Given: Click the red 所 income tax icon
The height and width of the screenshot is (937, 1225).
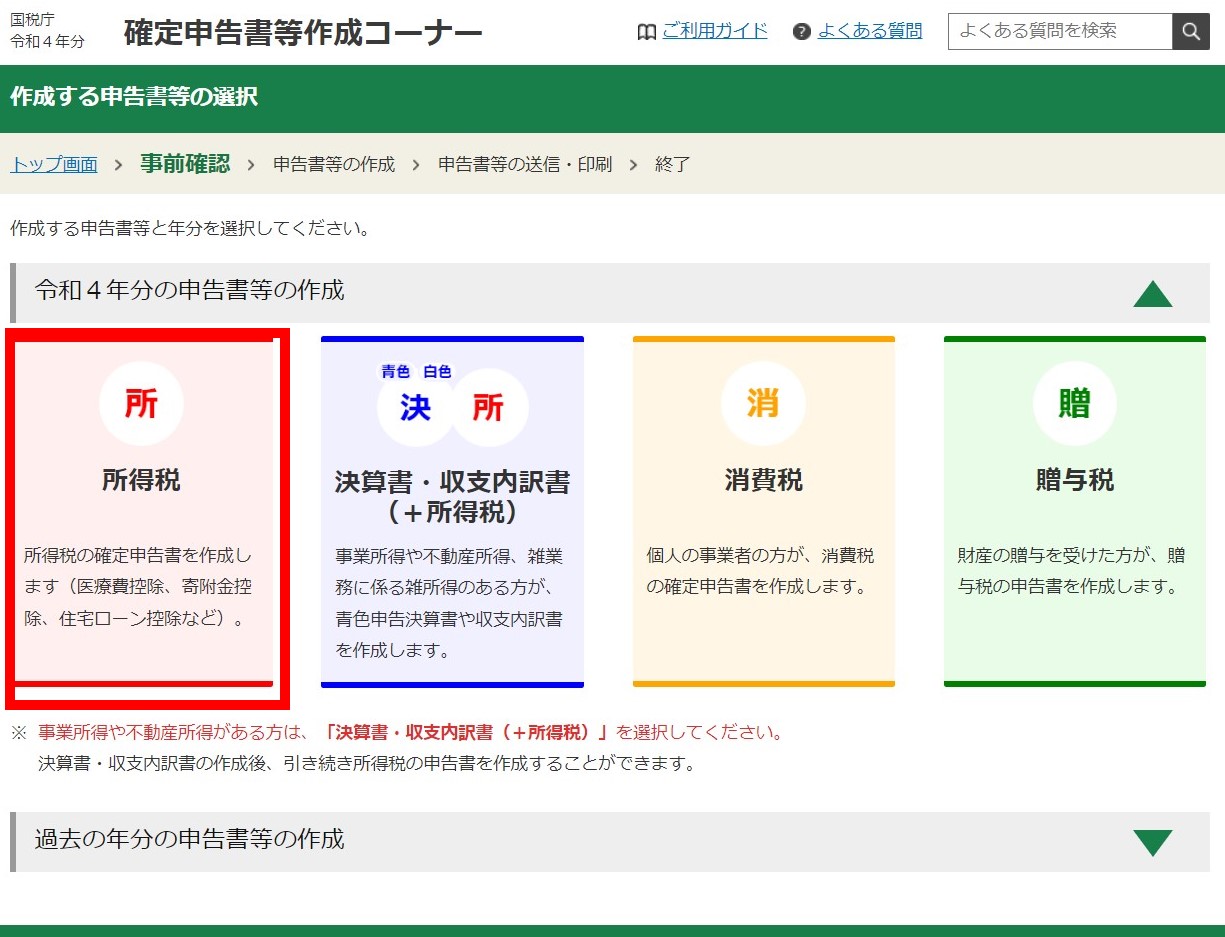Looking at the screenshot, I should point(141,403).
